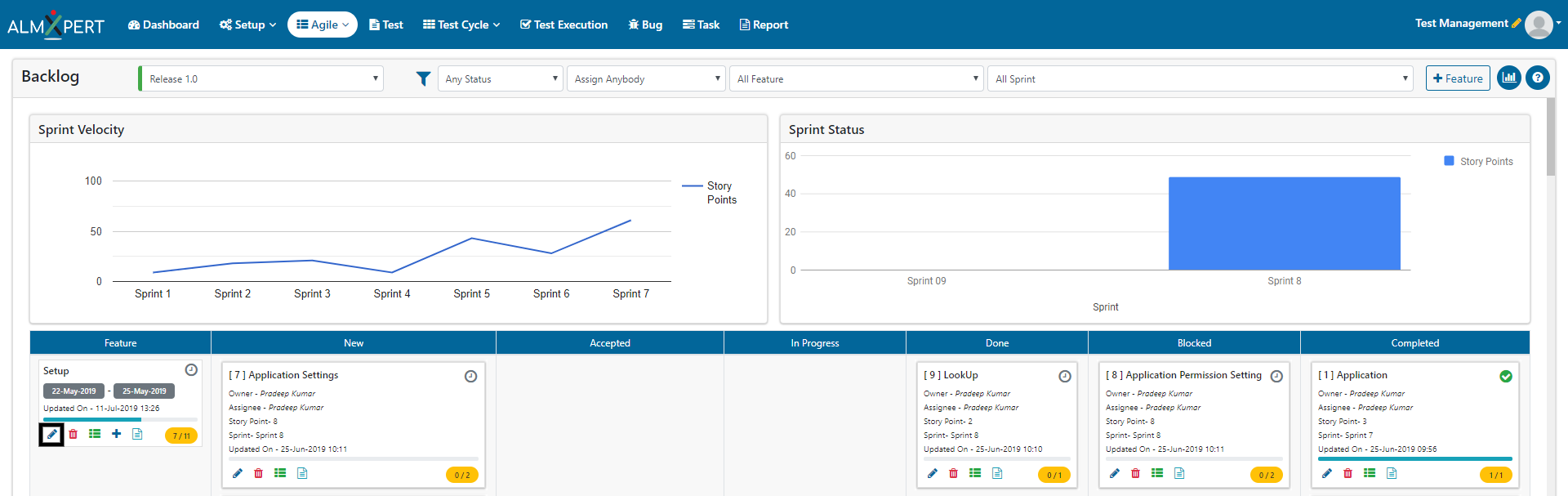Click the add Feature button
The width and height of the screenshot is (1568, 496).
point(1458,78)
